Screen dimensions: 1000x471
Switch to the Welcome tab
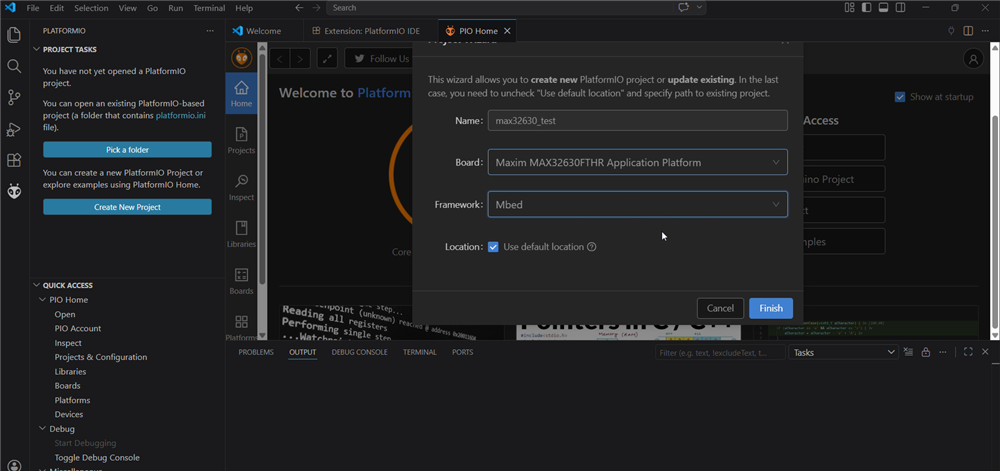[x=263, y=31]
